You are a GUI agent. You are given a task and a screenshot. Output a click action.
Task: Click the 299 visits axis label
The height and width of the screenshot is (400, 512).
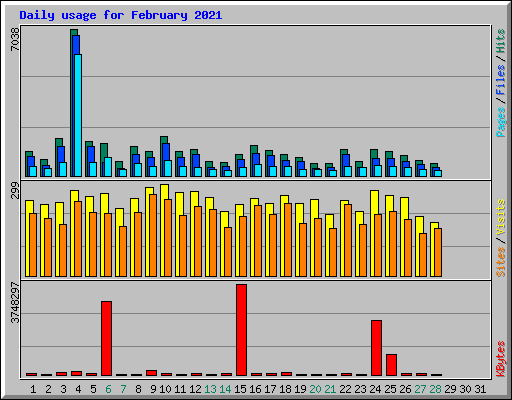(x=15, y=190)
